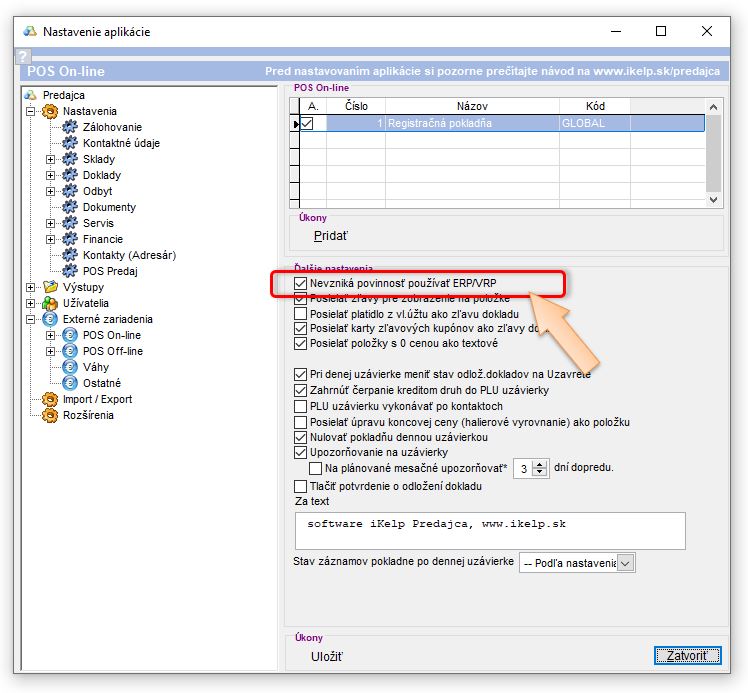Expand the Financie tree node

pyautogui.click(x=50, y=239)
